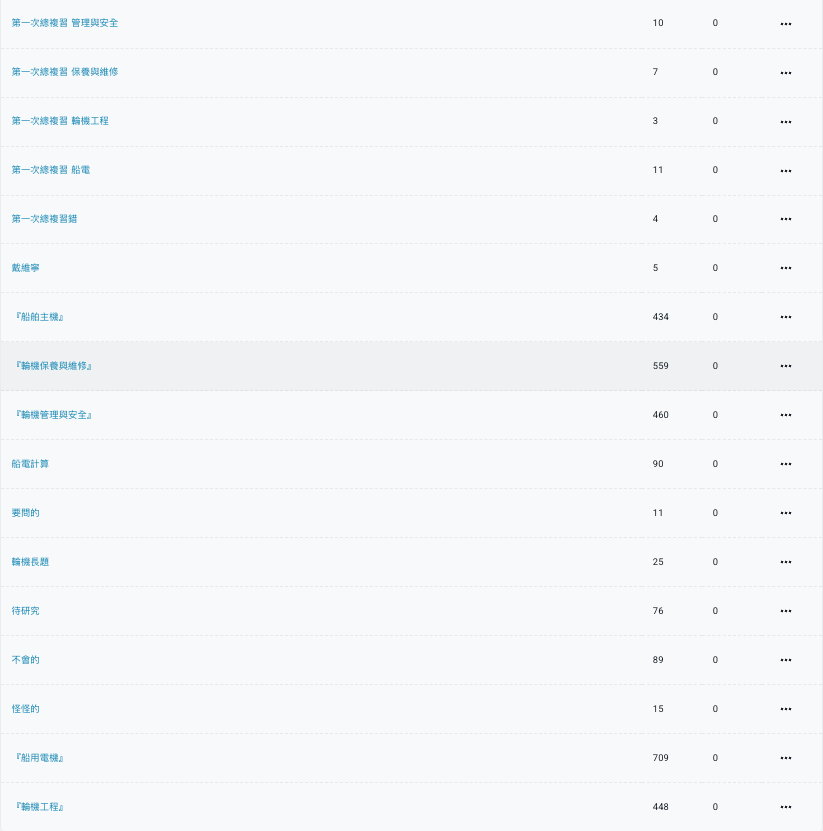Open three-dot menu for 怪怪的 row
The height and width of the screenshot is (831, 823).
[x=785, y=710]
